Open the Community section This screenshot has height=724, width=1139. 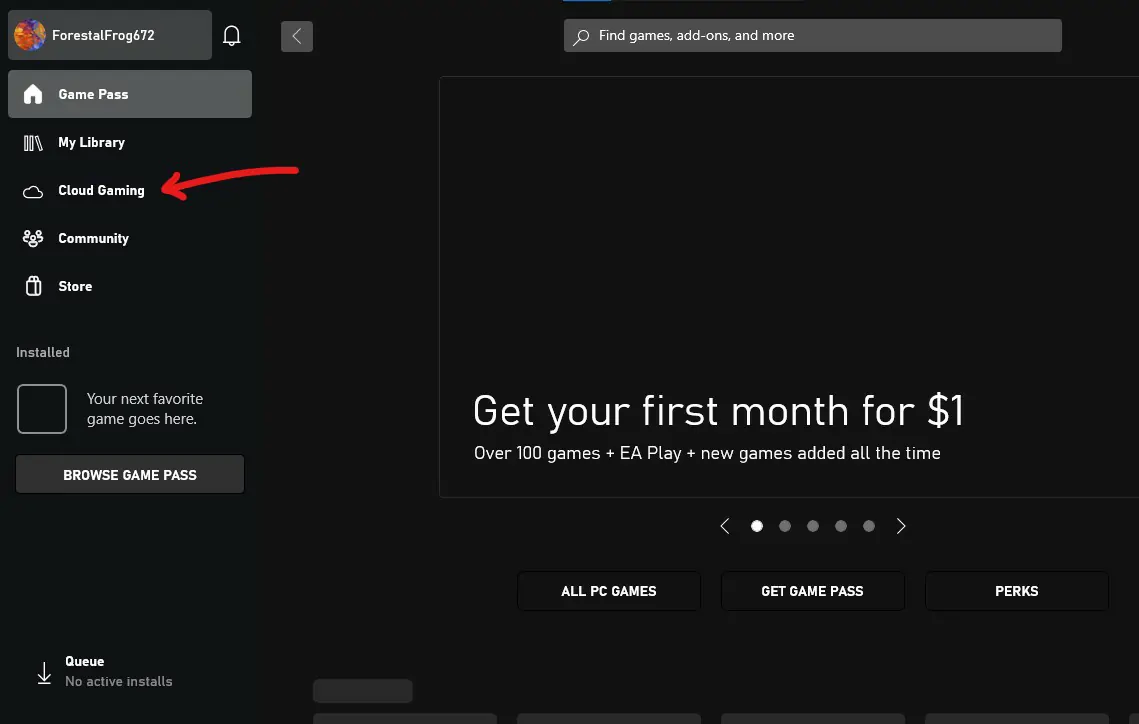[x=130, y=238]
